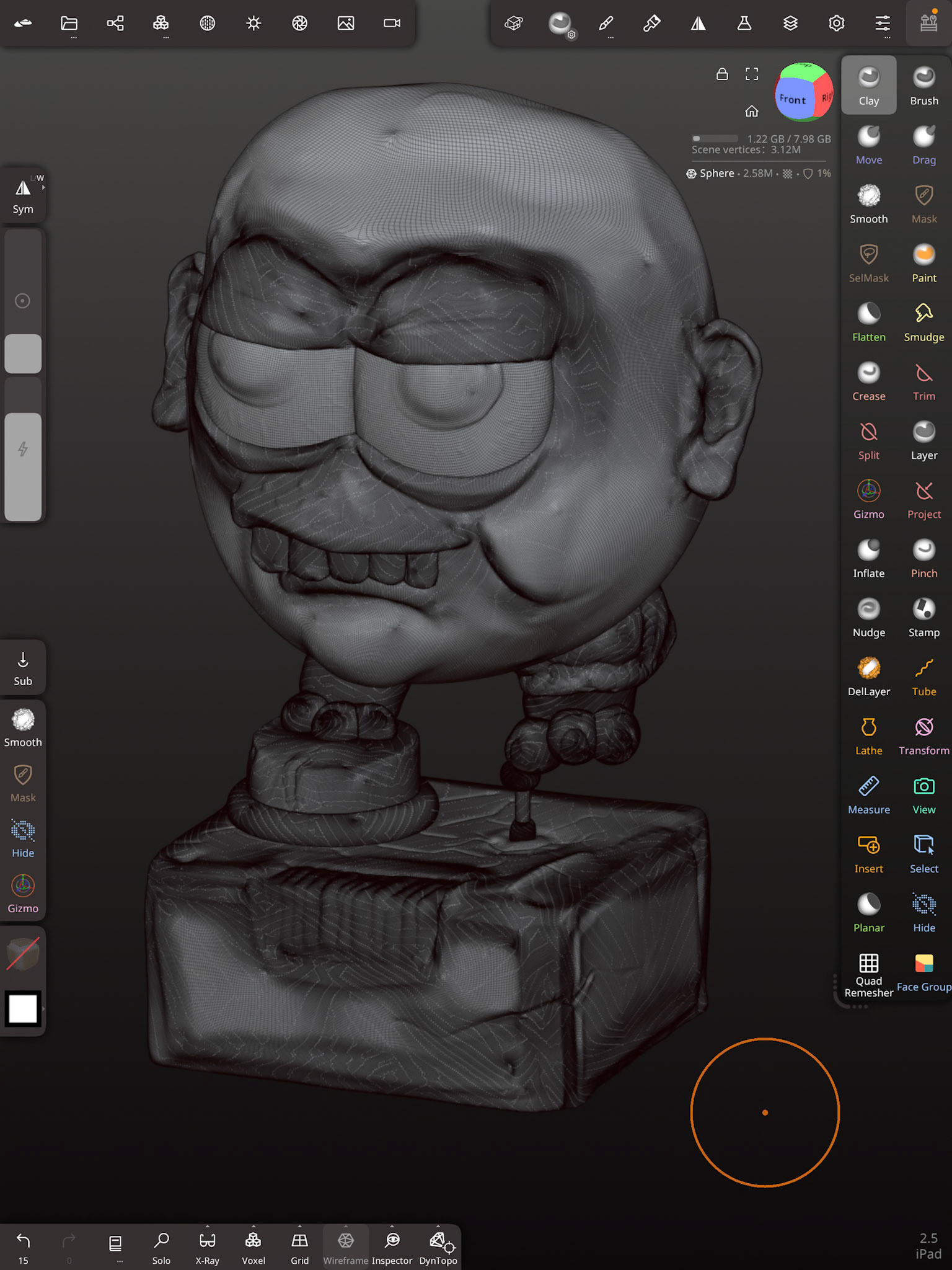Enter full screen mode
This screenshot has height=1270, width=952.
pyautogui.click(x=752, y=74)
